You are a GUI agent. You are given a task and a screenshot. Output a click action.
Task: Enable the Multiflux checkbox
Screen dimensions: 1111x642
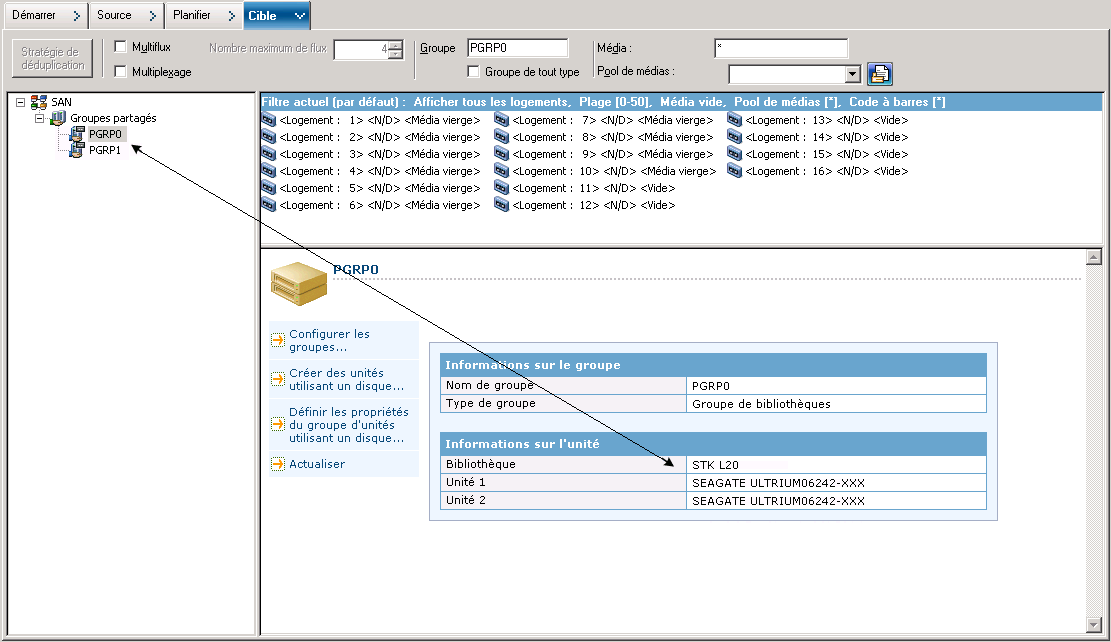tap(121, 47)
